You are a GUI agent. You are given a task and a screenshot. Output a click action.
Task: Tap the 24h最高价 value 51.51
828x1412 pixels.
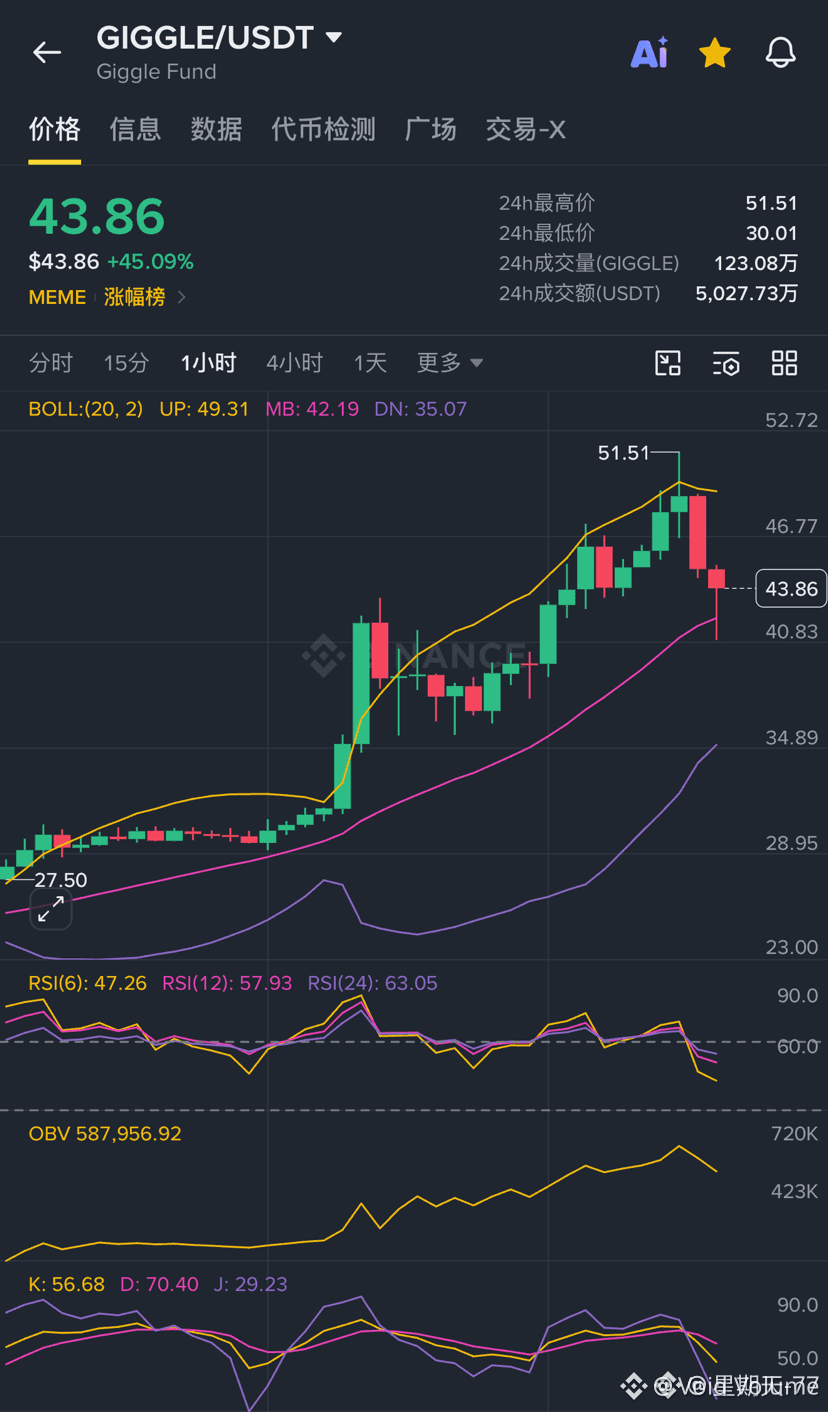click(x=771, y=203)
